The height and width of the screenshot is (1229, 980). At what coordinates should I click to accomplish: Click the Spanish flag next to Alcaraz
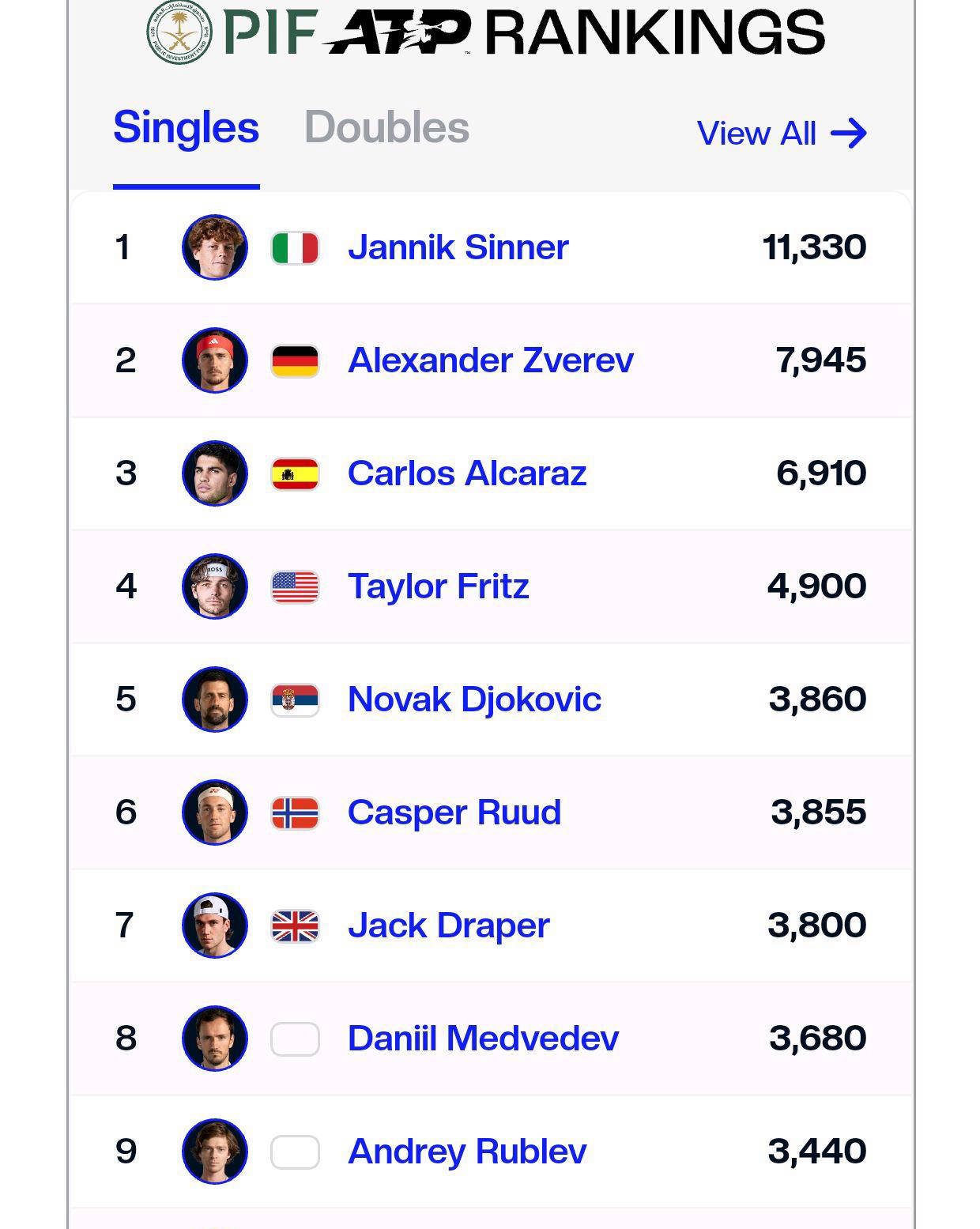pos(295,474)
